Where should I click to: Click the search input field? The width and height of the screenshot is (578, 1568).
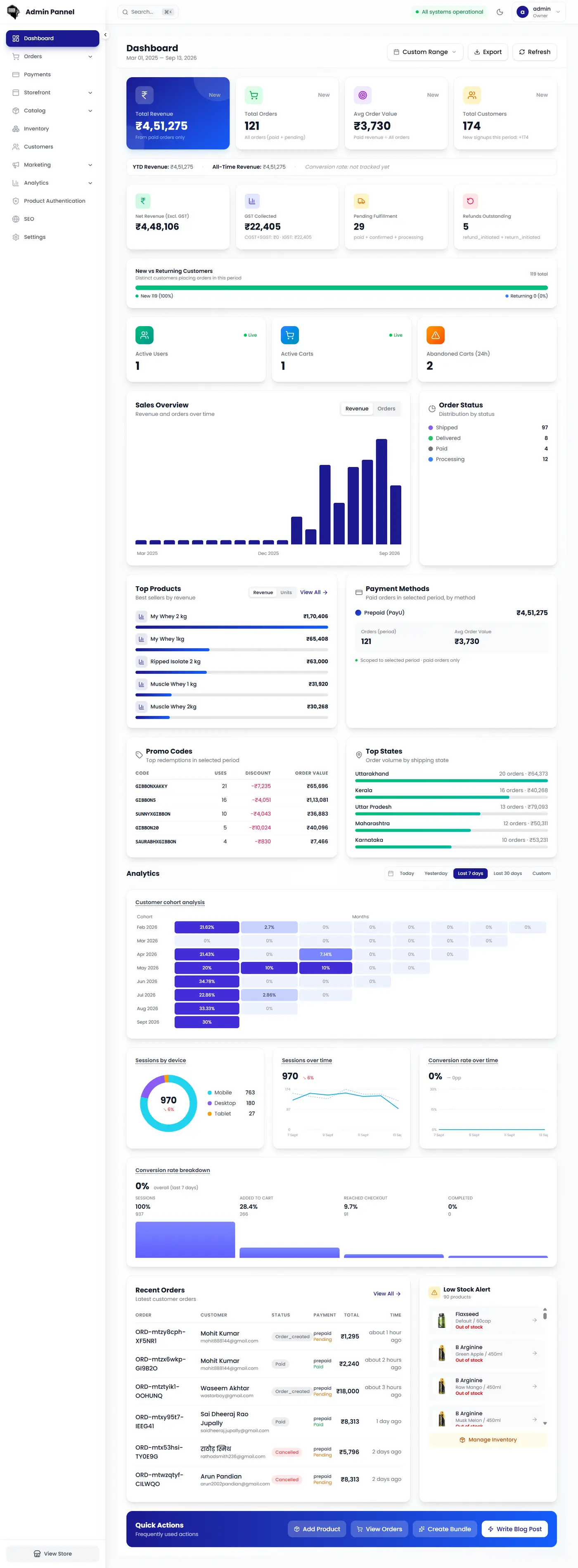click(148, 12)
